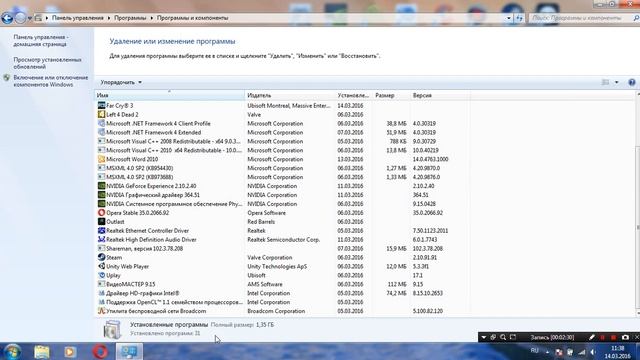Open the address bar history dropdown
Image resolution: width=640 pixels, height=360 pixels.
tap(509, 18)
